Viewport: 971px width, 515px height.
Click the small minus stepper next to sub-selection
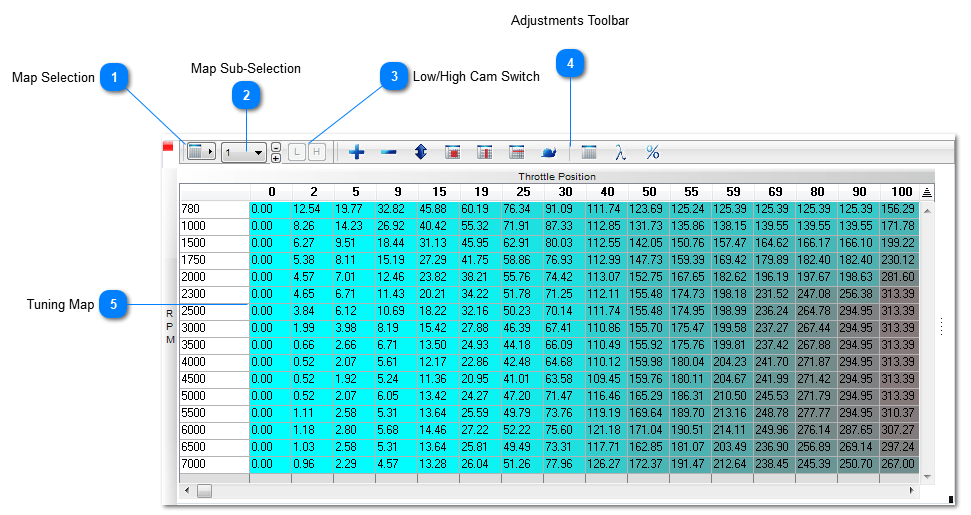[x=276, y=147]
